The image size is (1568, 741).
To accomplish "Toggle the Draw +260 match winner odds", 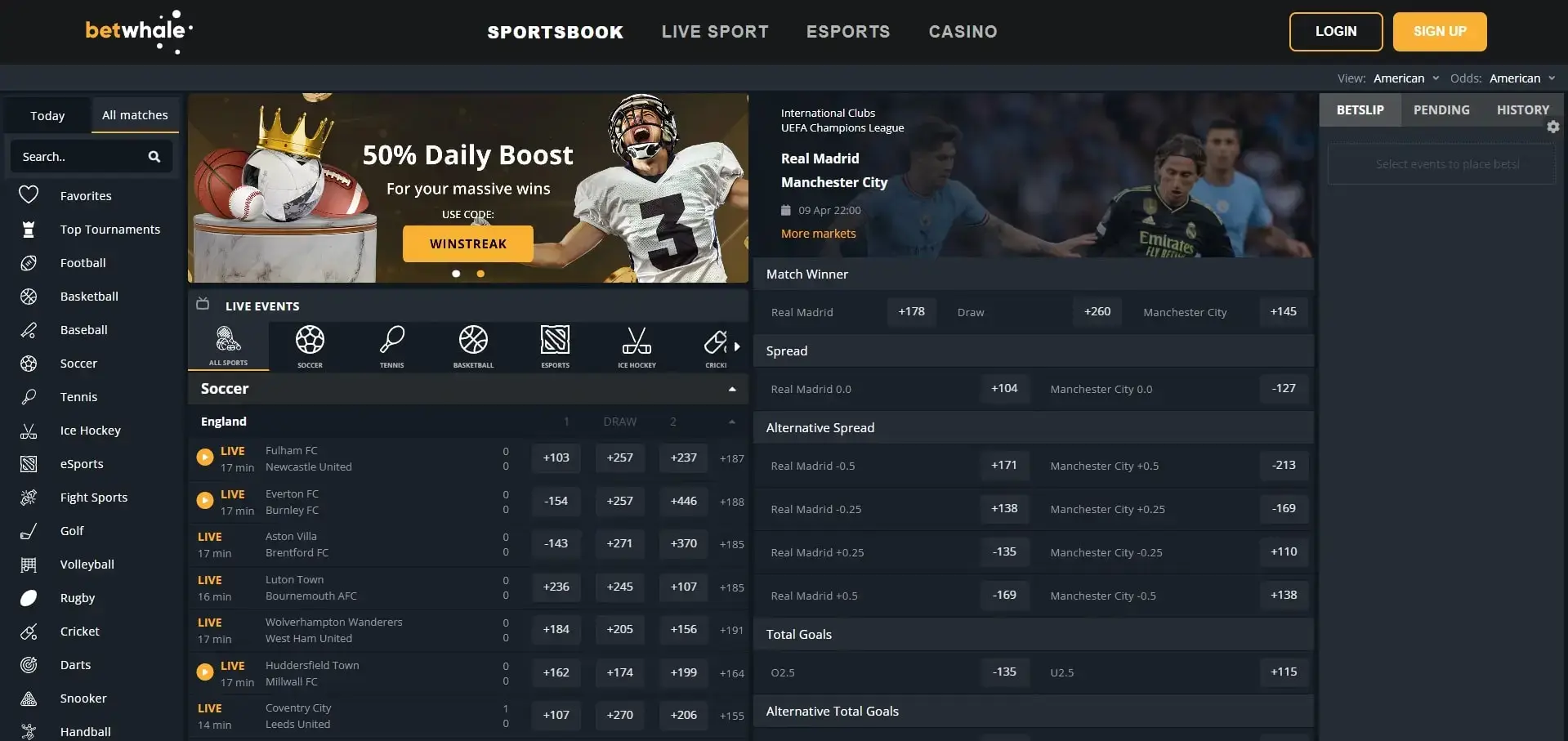I will [1097, 311].
